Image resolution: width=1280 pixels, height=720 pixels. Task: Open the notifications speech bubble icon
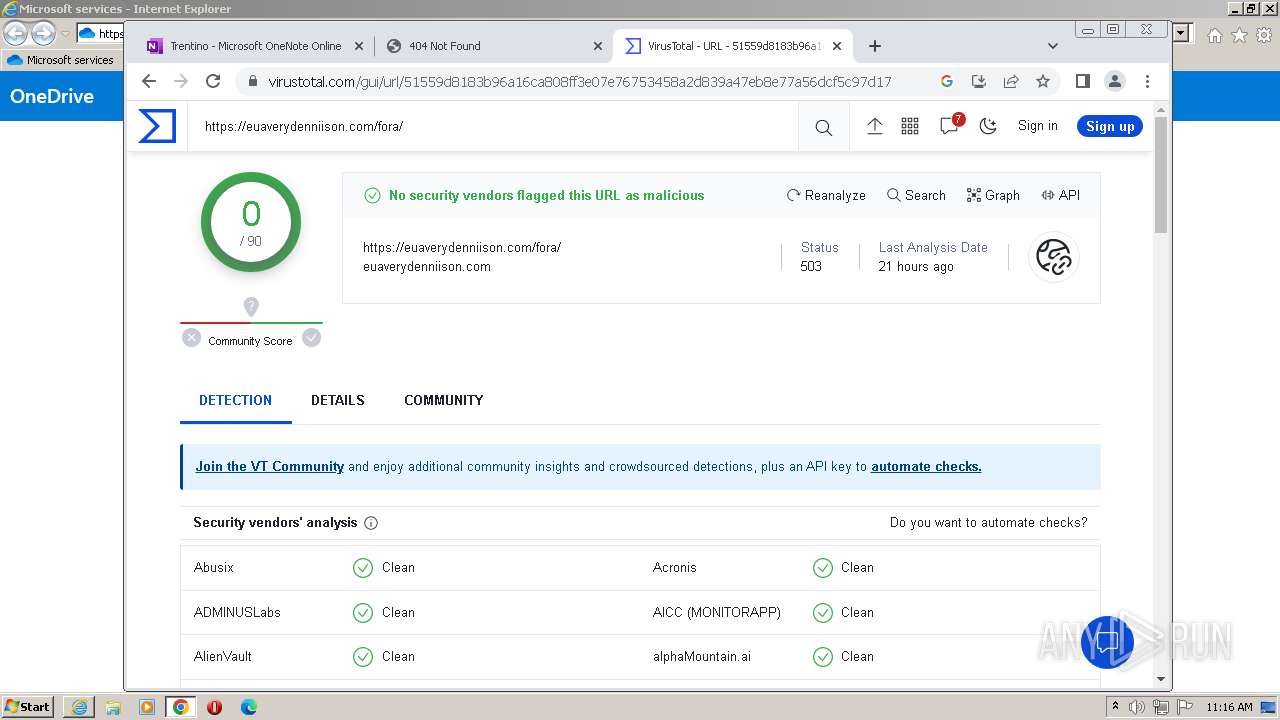tap(949, 126)
